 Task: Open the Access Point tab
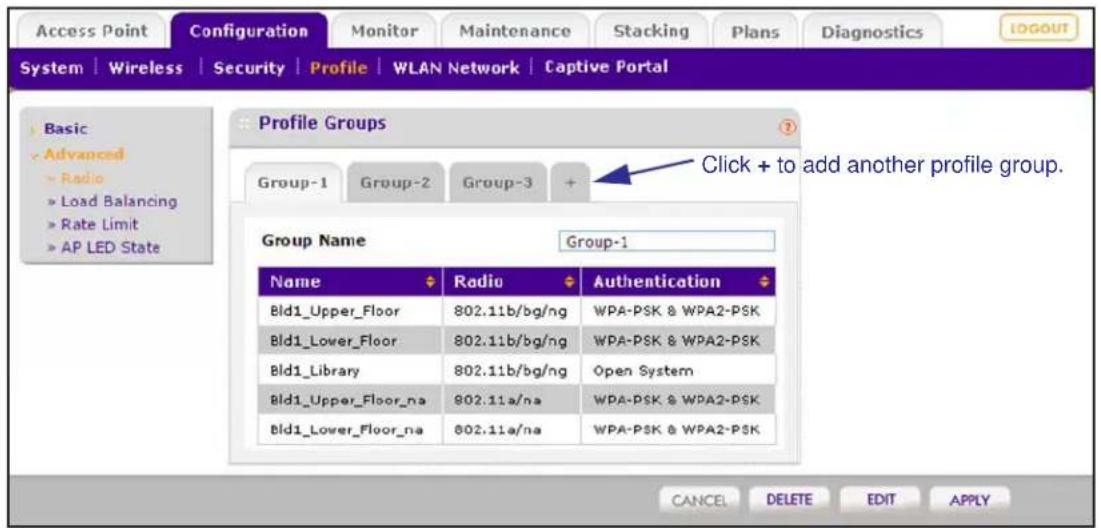92,32
